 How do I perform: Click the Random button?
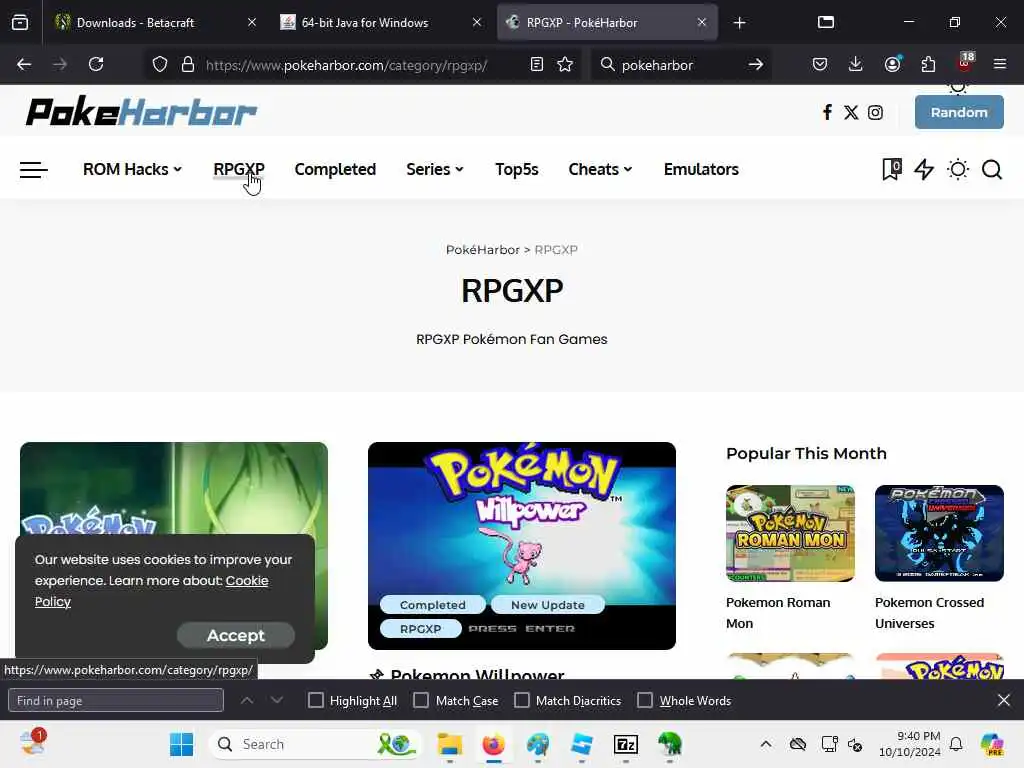click(959, 112)
